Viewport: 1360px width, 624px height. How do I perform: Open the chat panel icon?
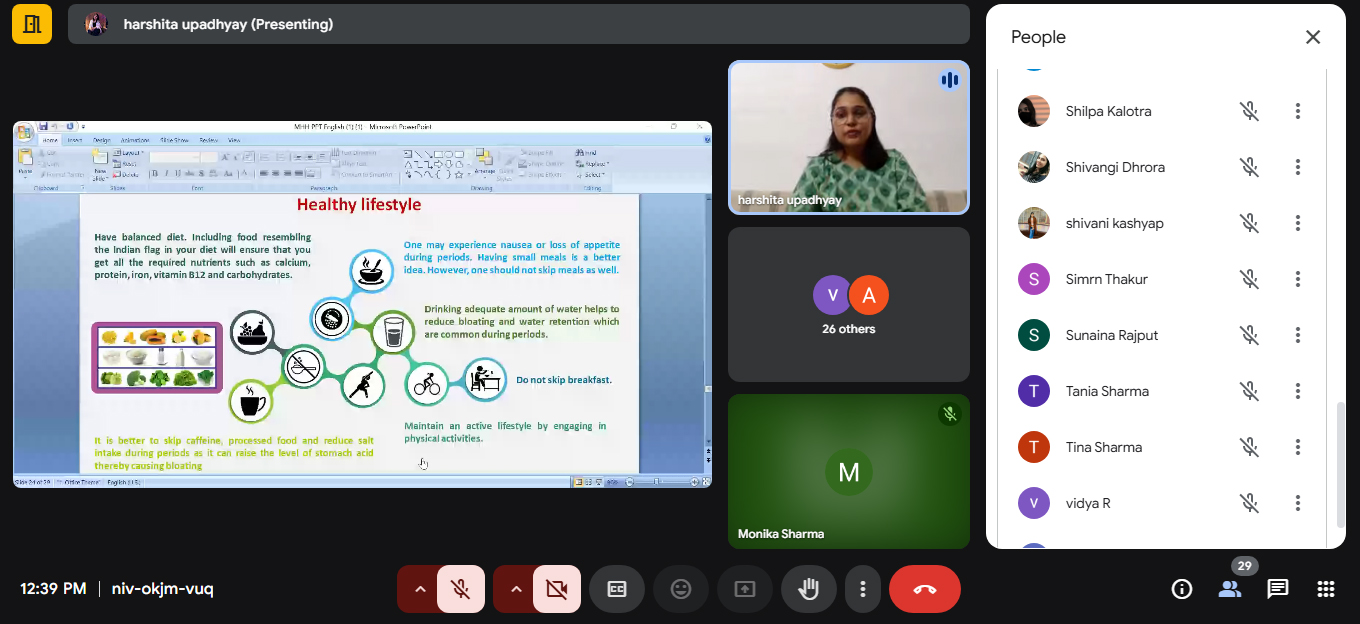[x=1277, y=589]
